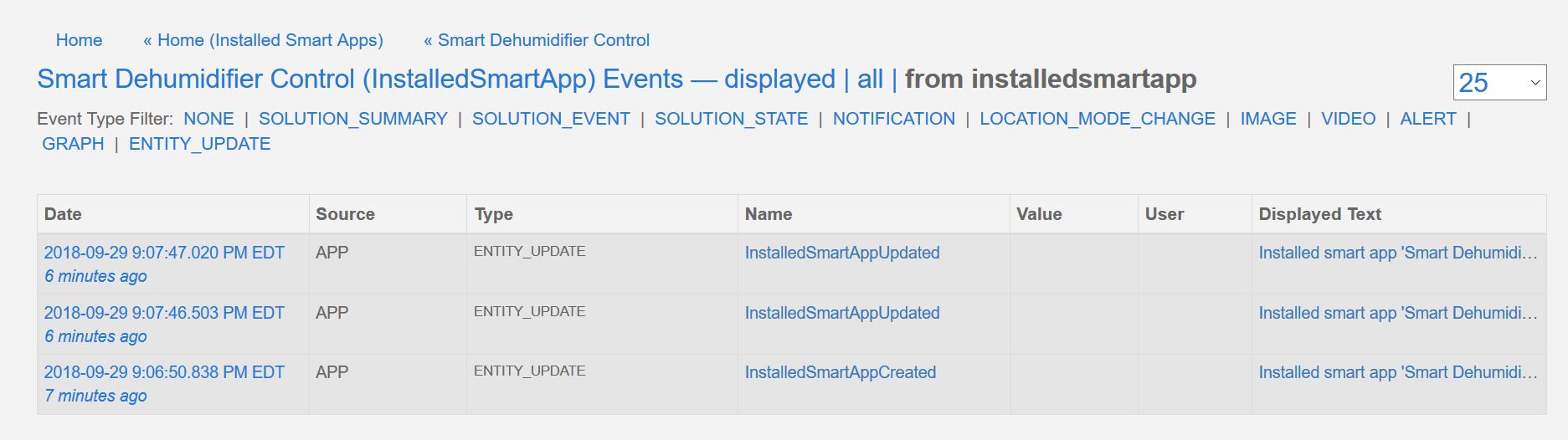Image resolution: width=1568 pixels, height=440 pixels.
Task: Go to the Home breadcrumb link
Action: (79, 40)
